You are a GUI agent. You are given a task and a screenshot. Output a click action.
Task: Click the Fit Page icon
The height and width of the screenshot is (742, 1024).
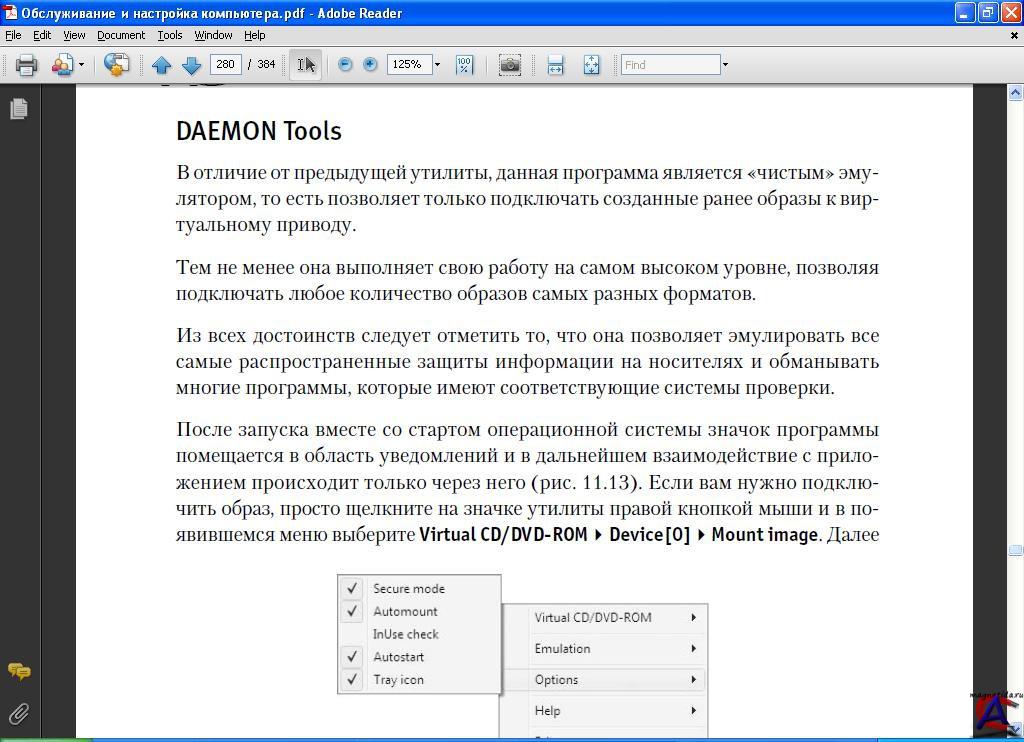pyautogui.click(x=591, y=65)
